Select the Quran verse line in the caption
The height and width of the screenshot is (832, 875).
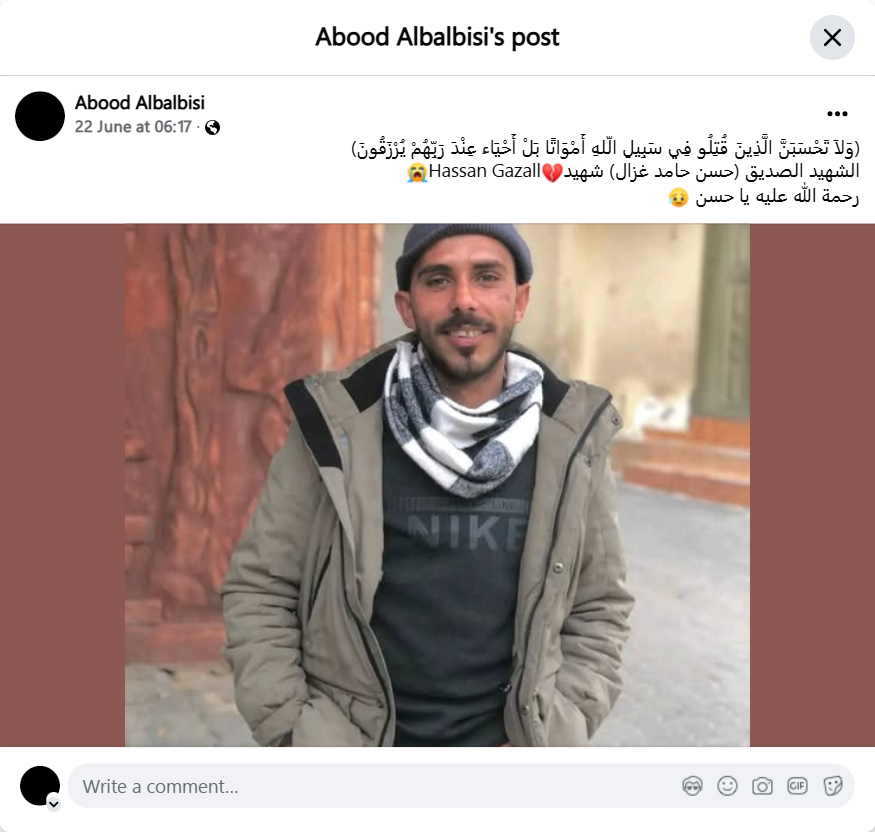coord(605,148)
